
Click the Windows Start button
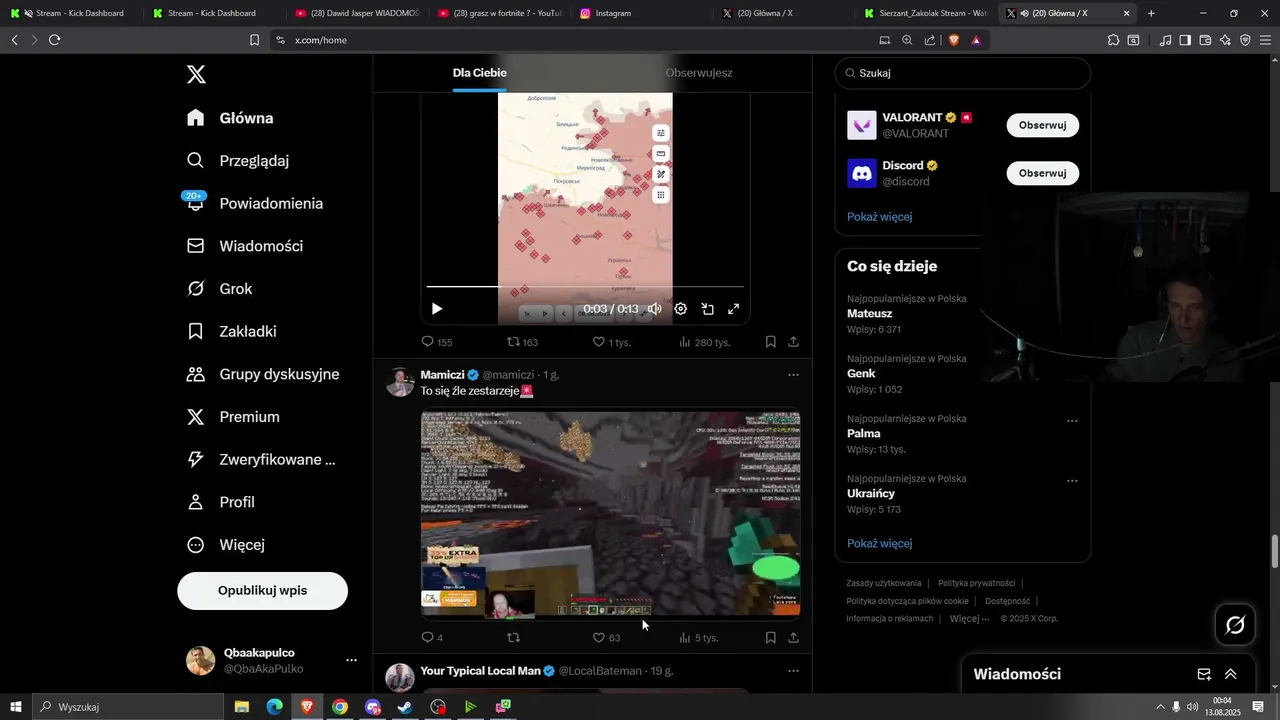tap(16, 707)
